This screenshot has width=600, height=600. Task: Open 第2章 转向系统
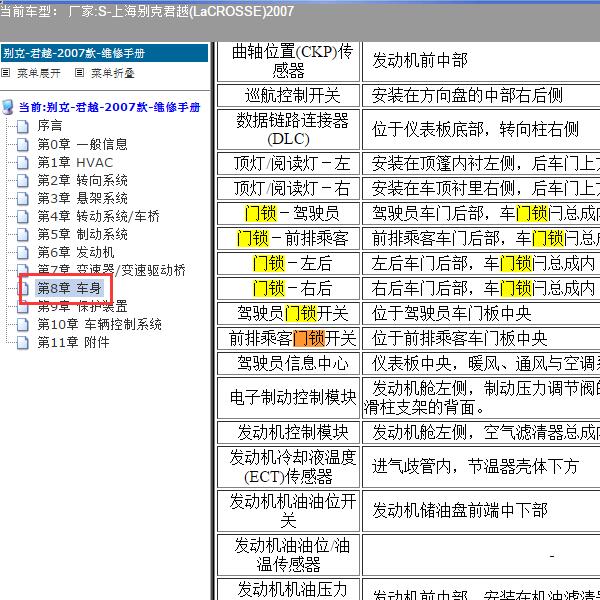(82, 180)
